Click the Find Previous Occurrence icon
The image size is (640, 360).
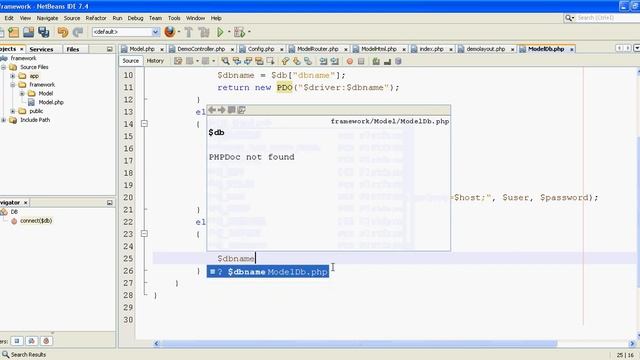point(237,61)
